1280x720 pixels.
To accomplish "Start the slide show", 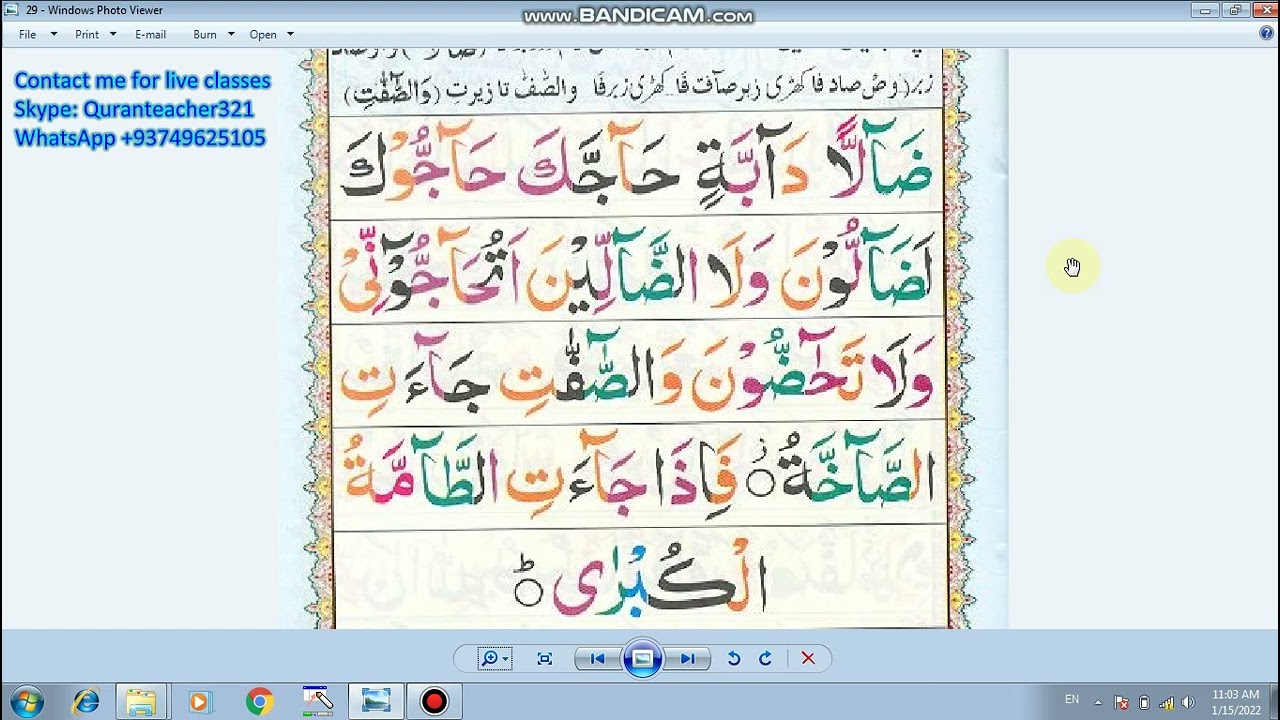I will 642,658.
